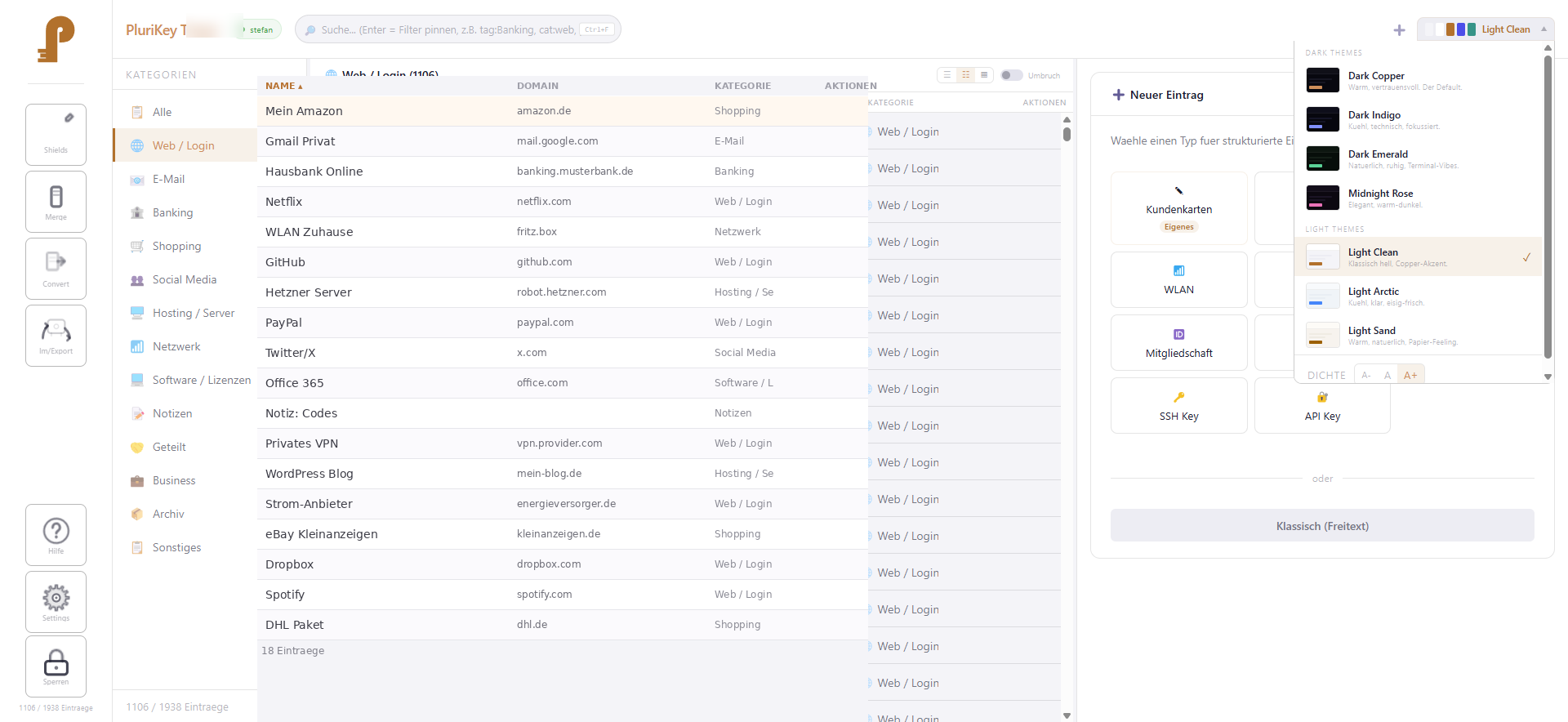The image size is (1568, 722).
Task: Click the Dark Copper theme preview swatch
Action: 1322,80
